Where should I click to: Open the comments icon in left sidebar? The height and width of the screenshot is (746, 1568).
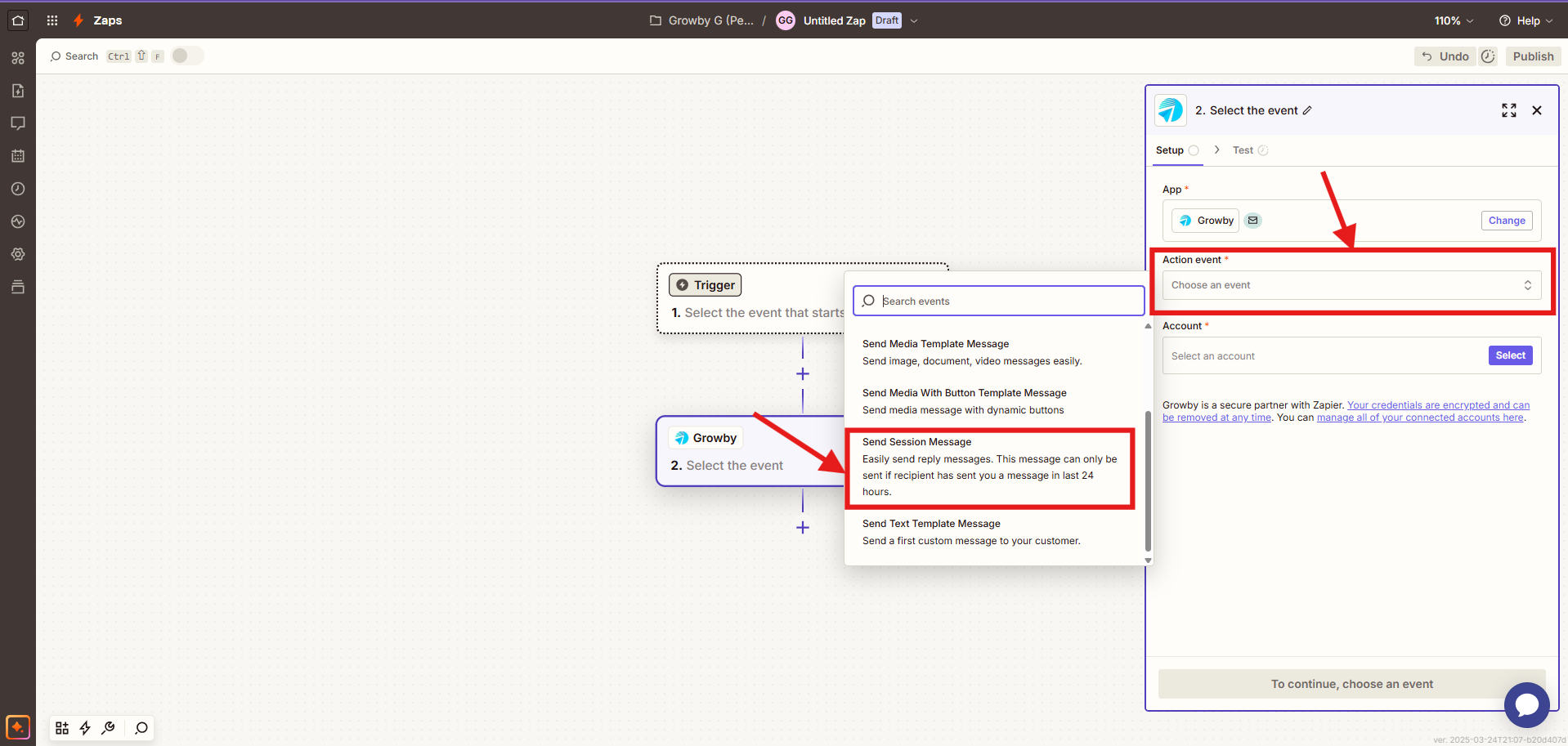pyautogui.click(x=18, y=123)
